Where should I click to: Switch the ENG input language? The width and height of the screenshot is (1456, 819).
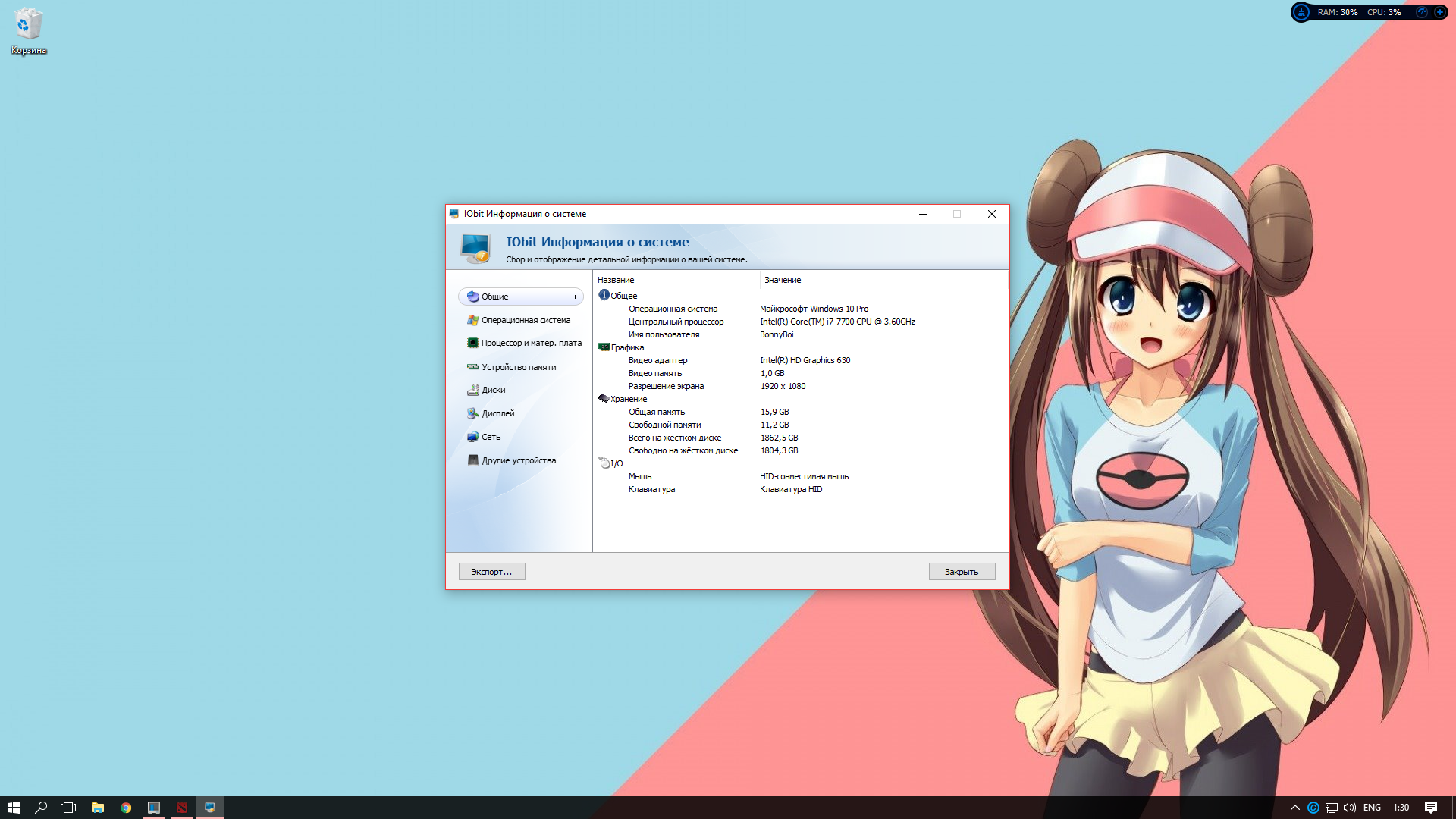pyautogui.click(x=1372, y=808)
